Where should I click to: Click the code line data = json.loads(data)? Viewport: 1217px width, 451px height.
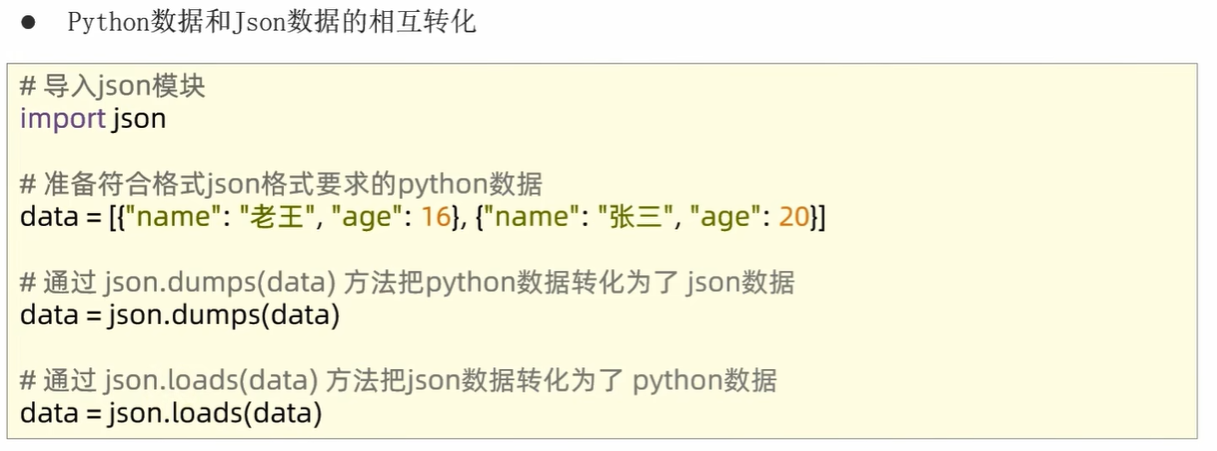click(171, 412)
